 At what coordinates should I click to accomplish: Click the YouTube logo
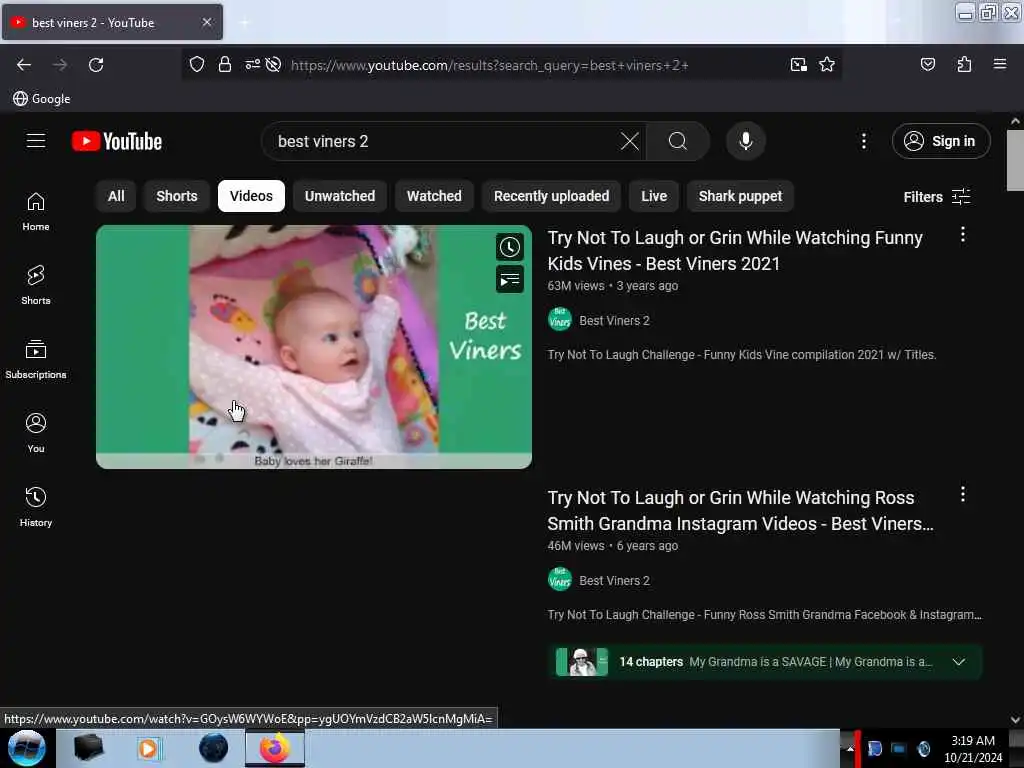tap(117, 141)
